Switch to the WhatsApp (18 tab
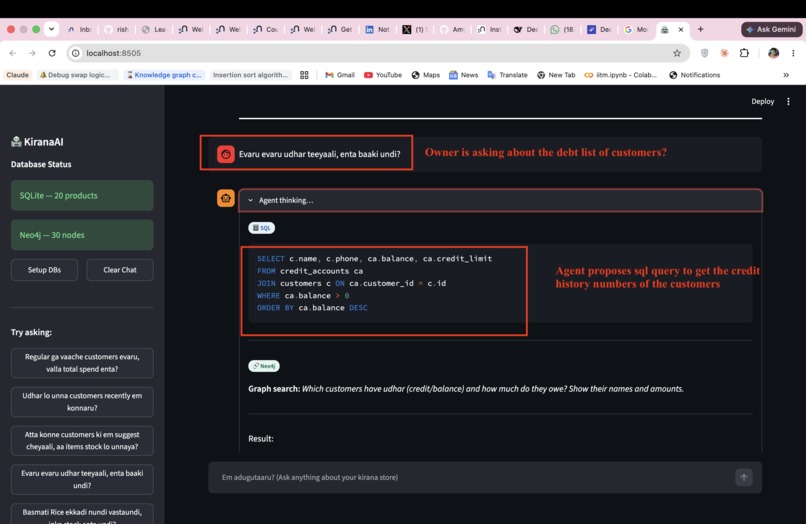 click(562, 29)
